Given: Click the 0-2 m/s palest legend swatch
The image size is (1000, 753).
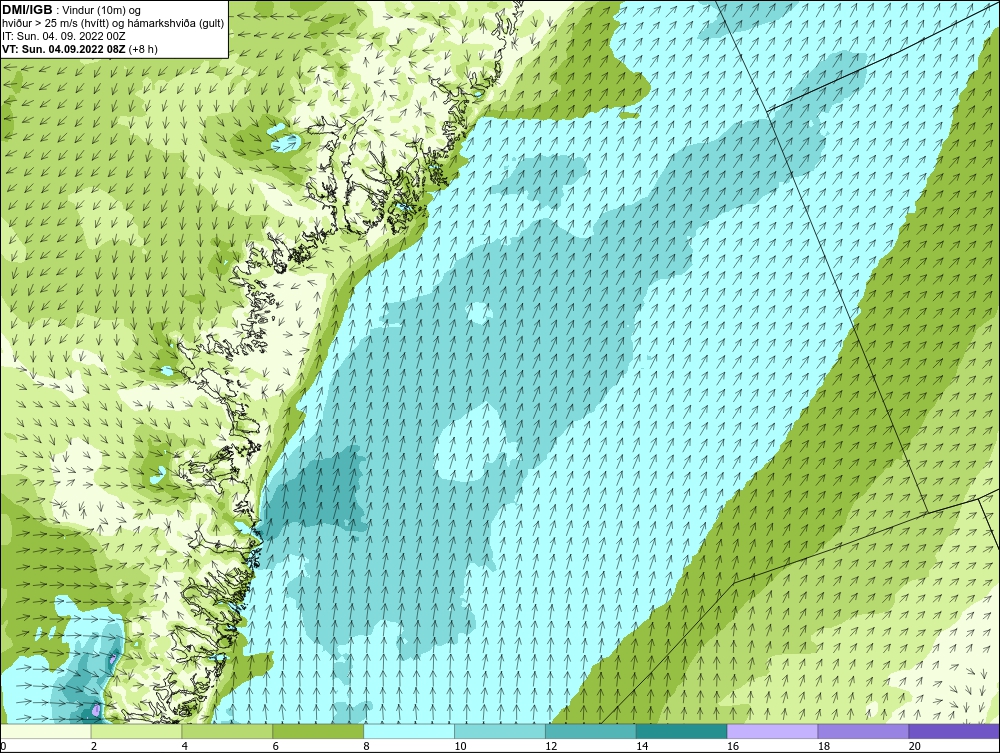Looking at the screenshot, I should coord(46,731).
